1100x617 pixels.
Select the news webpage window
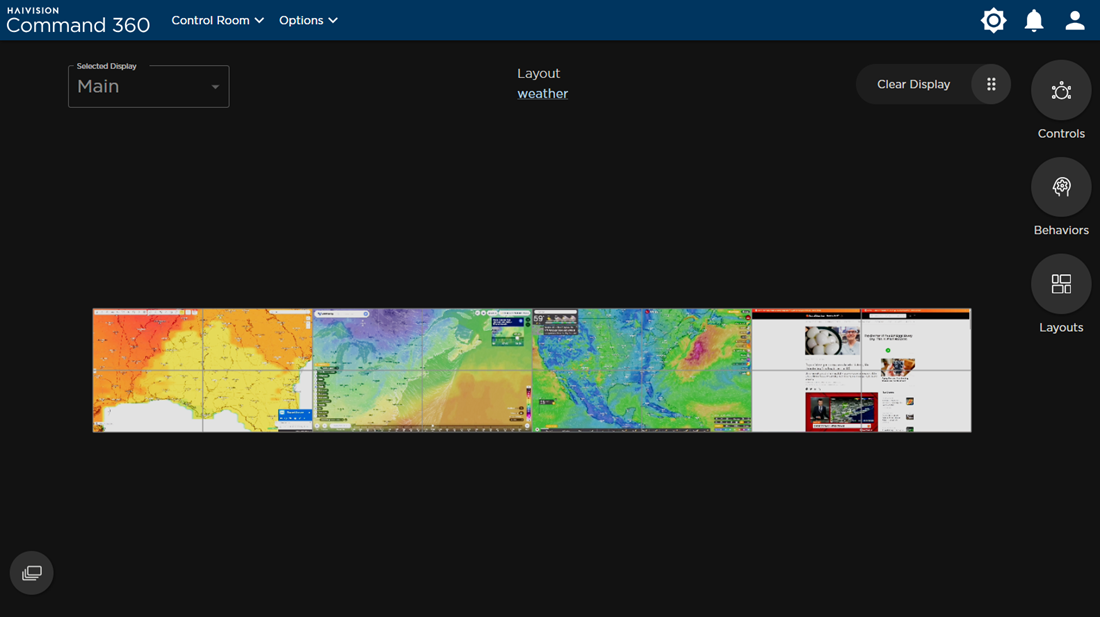click(861, 370)
